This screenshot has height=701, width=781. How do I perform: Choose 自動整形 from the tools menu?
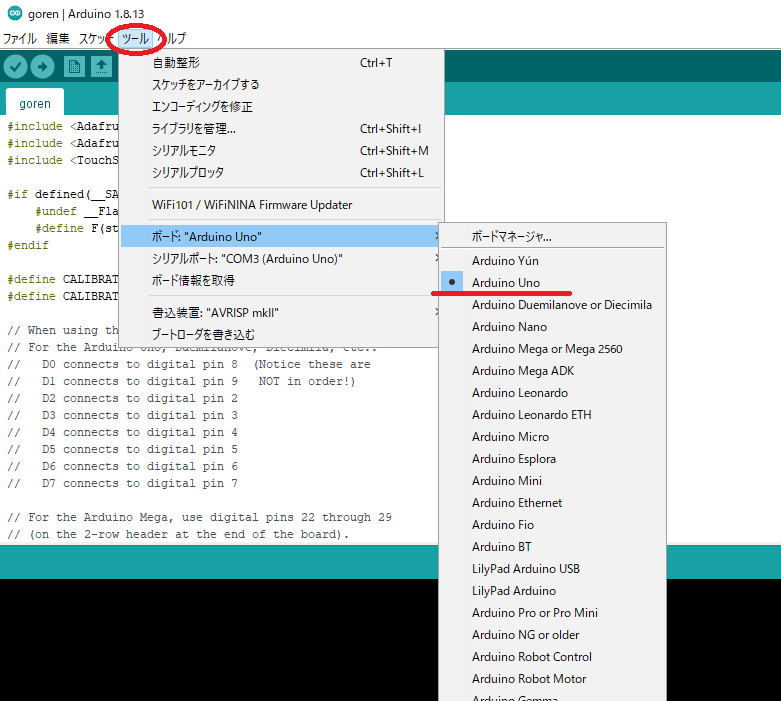[x=281, y=63]
